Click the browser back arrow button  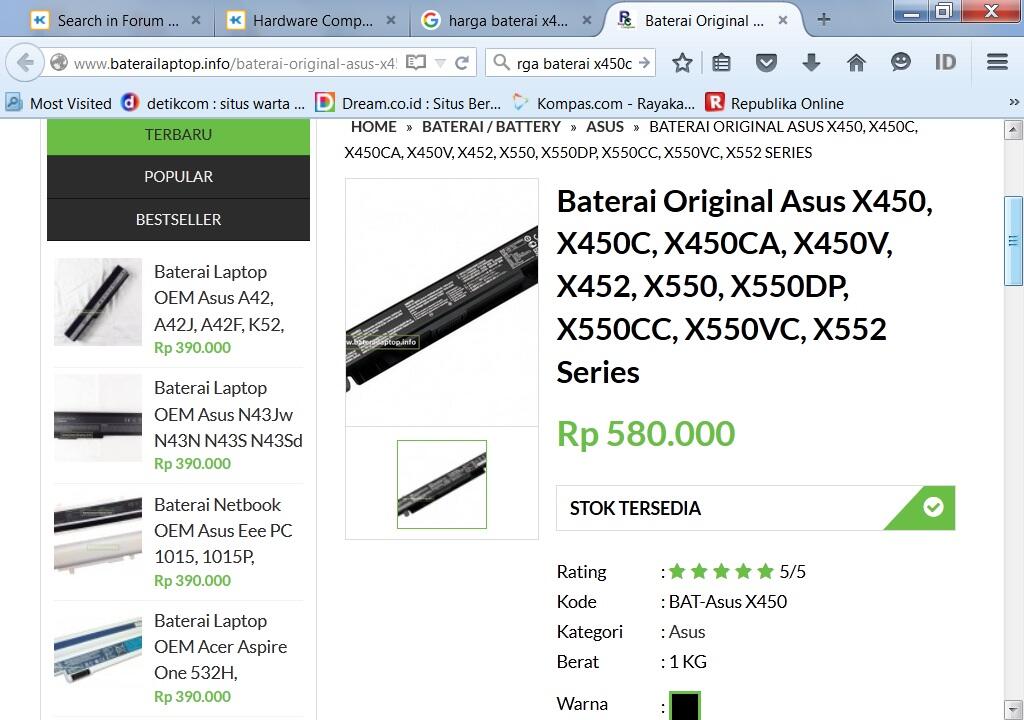coord(25,63)
